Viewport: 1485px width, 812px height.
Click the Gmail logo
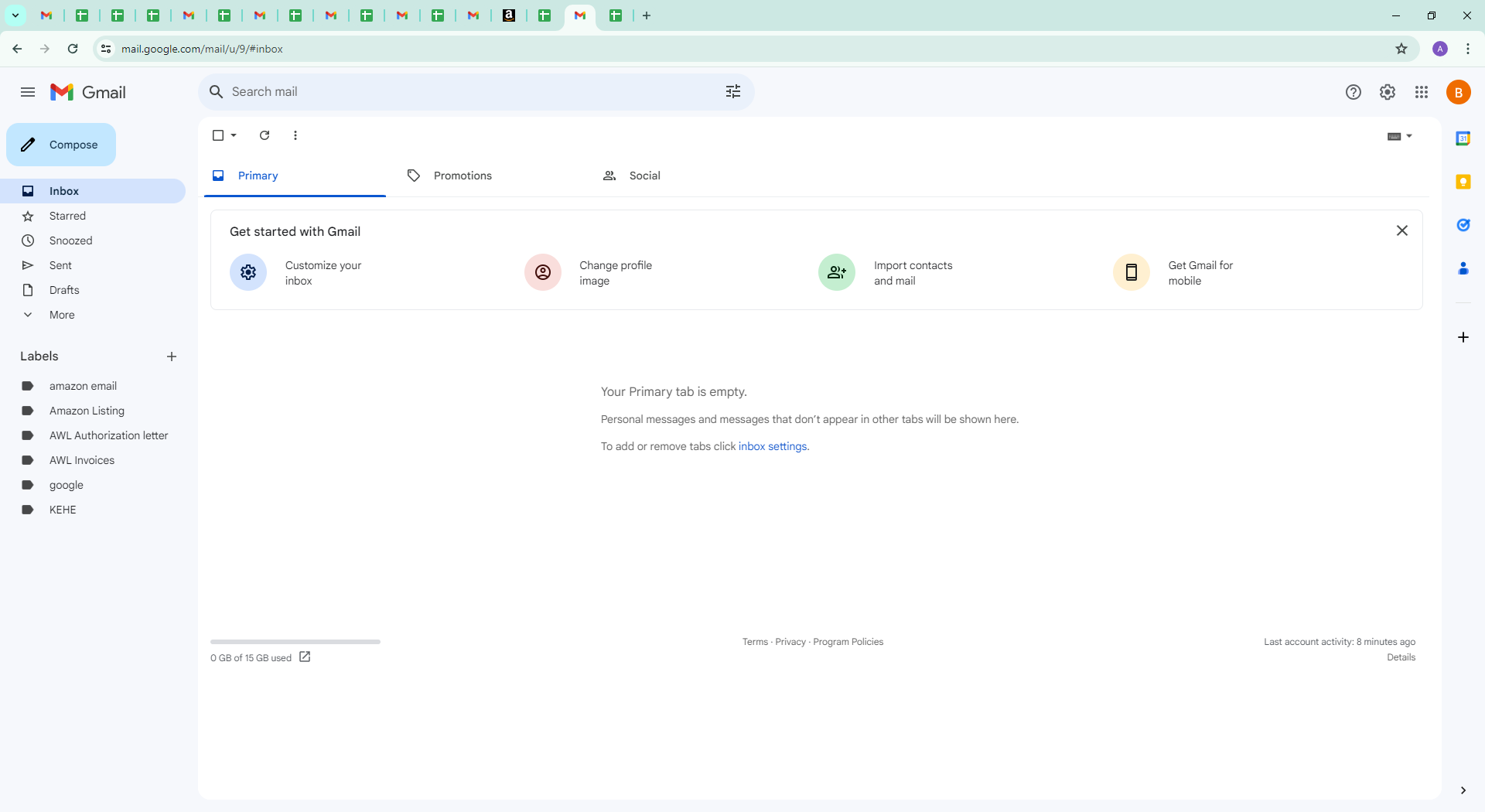tap(88, 92)
